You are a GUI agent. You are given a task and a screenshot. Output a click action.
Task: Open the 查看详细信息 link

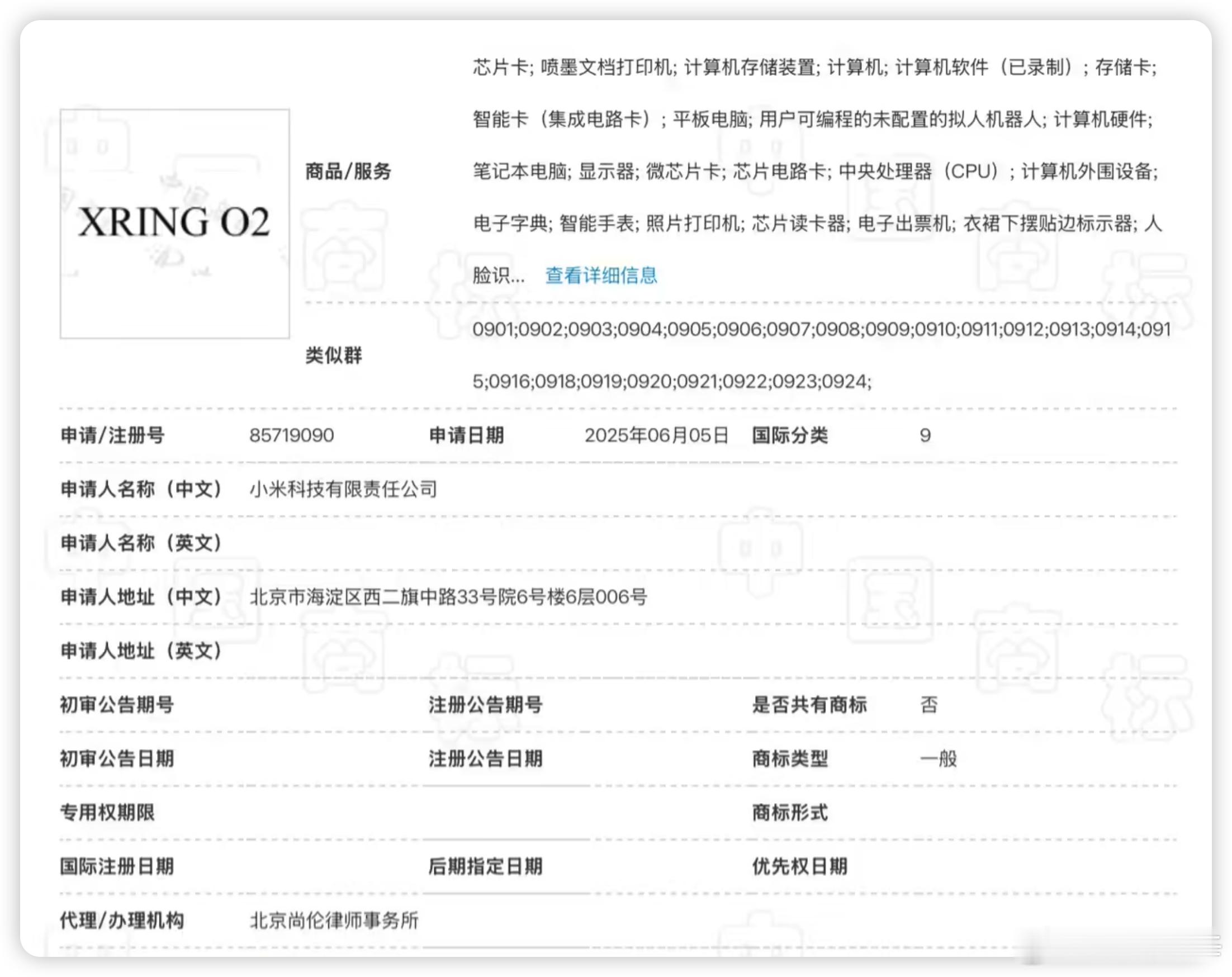pyautogui.click(x=601, y=276)
